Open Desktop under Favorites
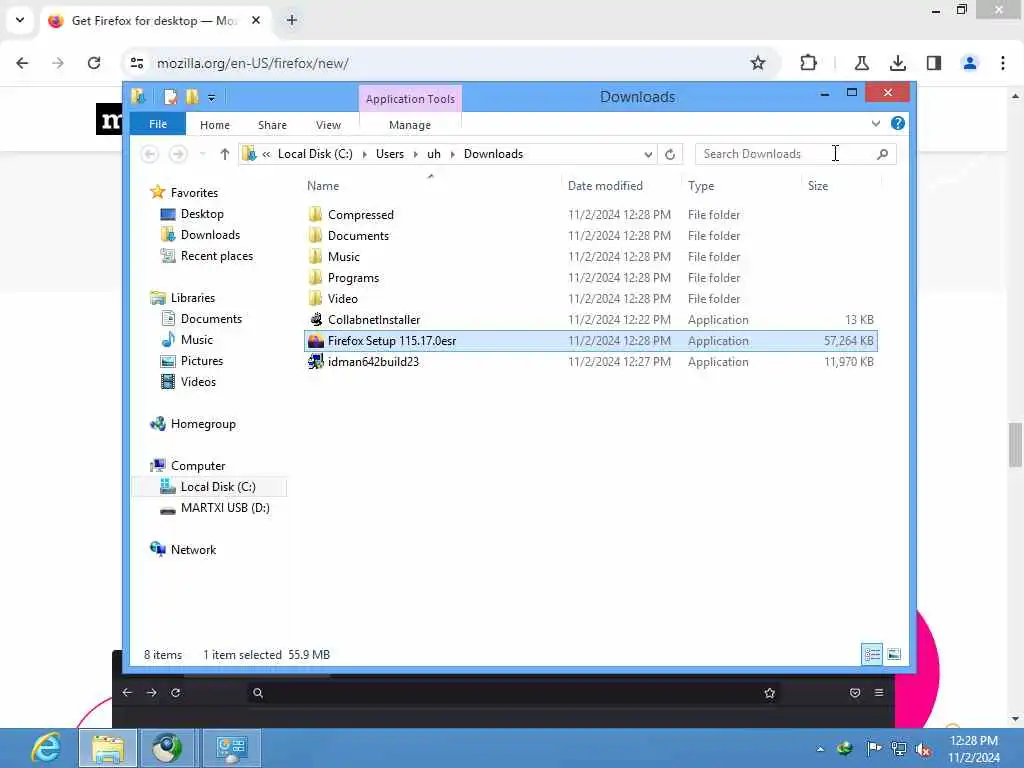This screenshot has width=1024, height=768. click(x=202, y=214)
